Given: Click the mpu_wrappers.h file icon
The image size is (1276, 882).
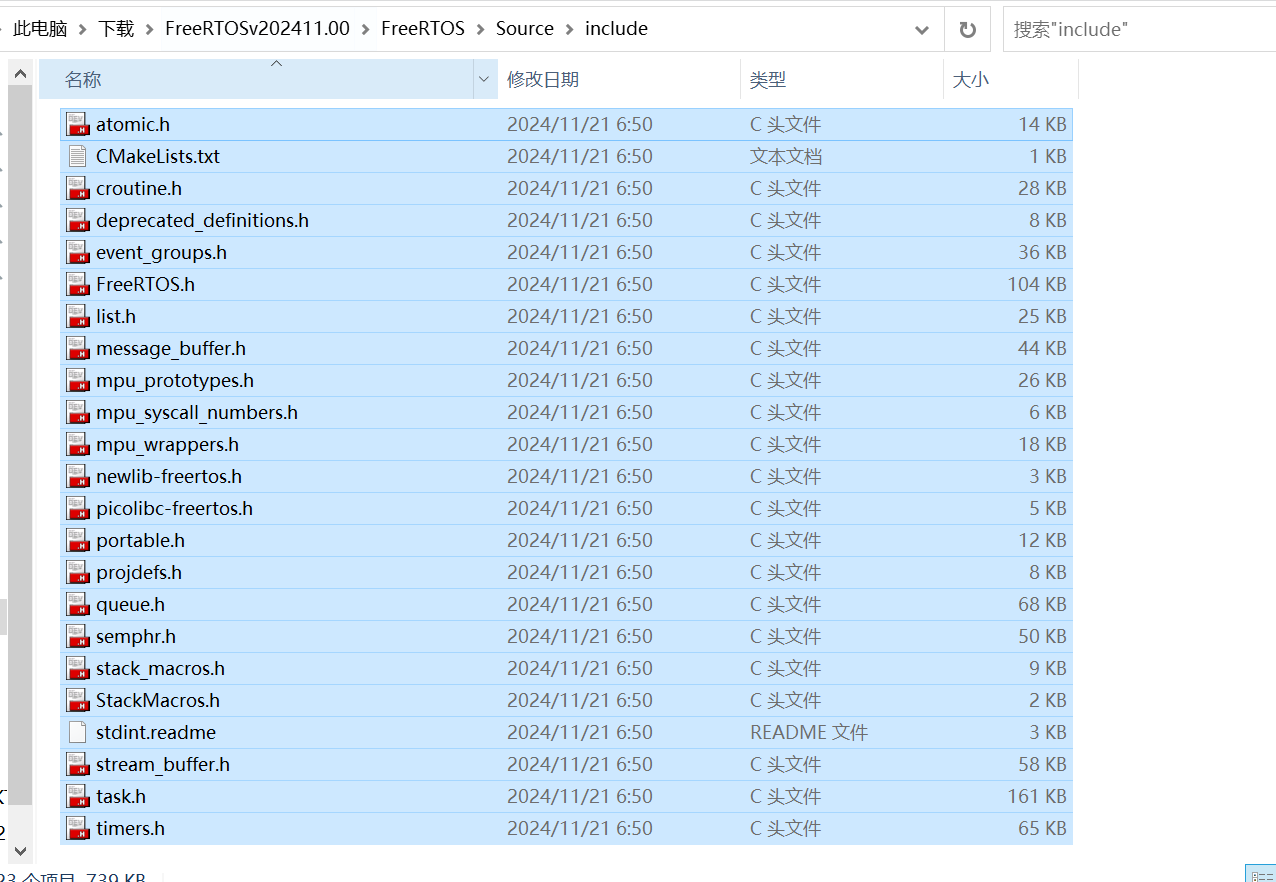Looking at the screenshot, I should click(78, 444).
